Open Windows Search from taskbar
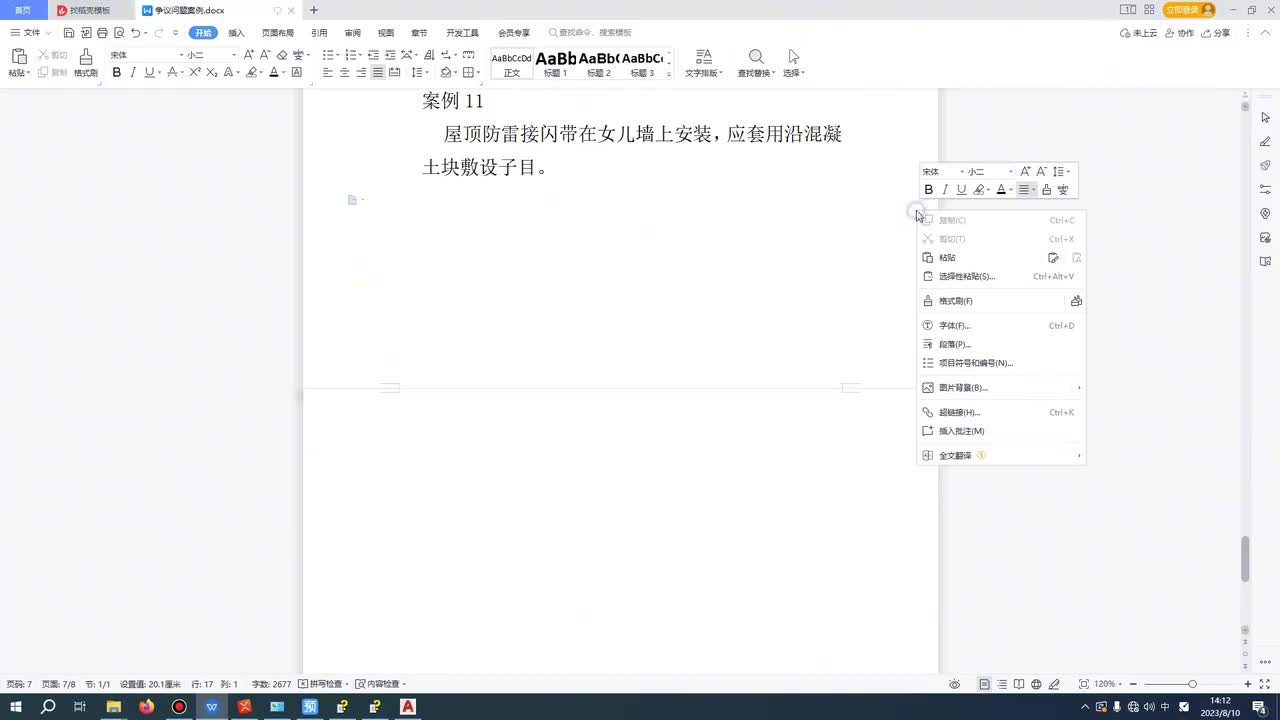Viewport: 1280px width, 720px height. [x=48, y=707]
